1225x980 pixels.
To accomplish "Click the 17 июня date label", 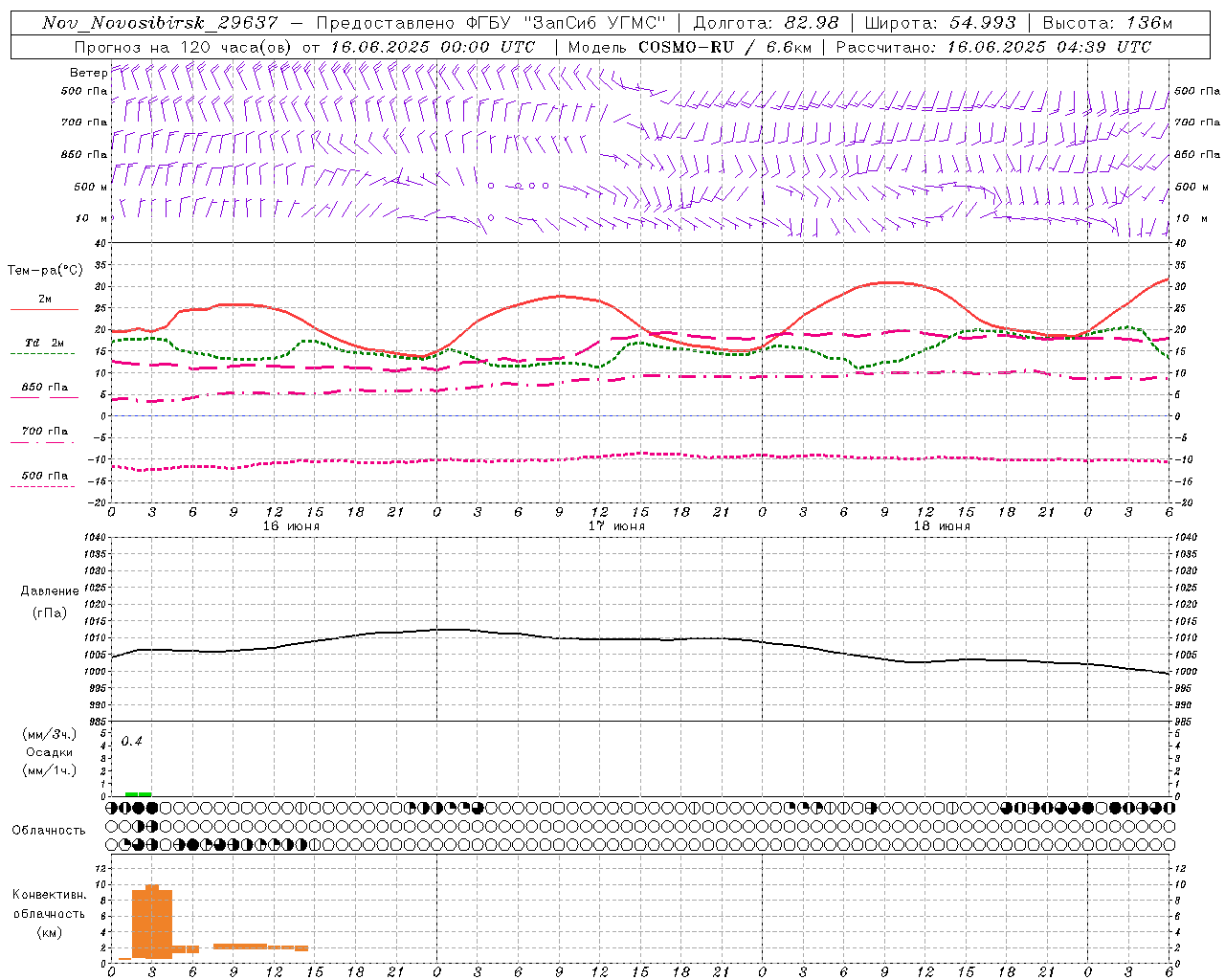I will point(616,526).
